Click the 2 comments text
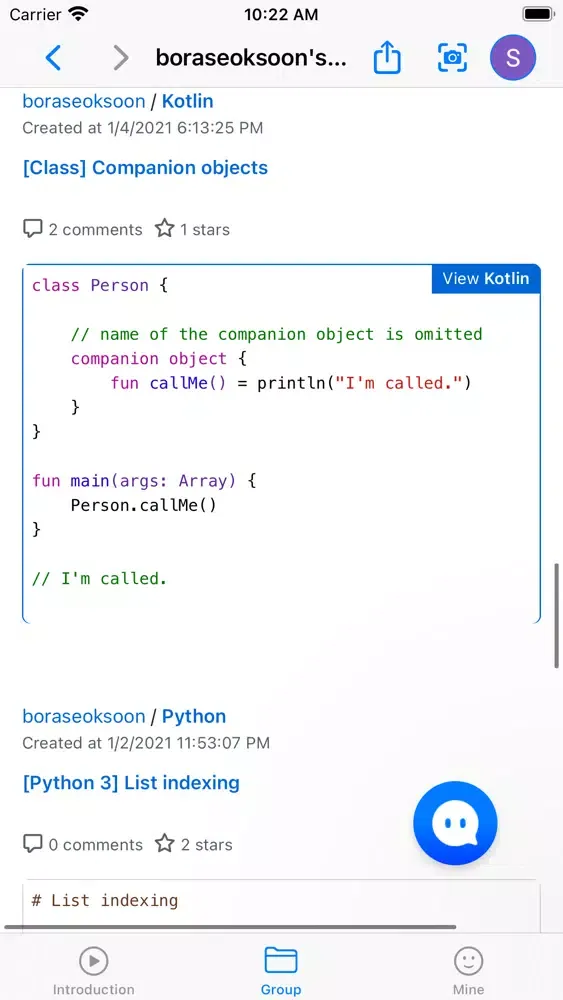 tap(96, 230)
